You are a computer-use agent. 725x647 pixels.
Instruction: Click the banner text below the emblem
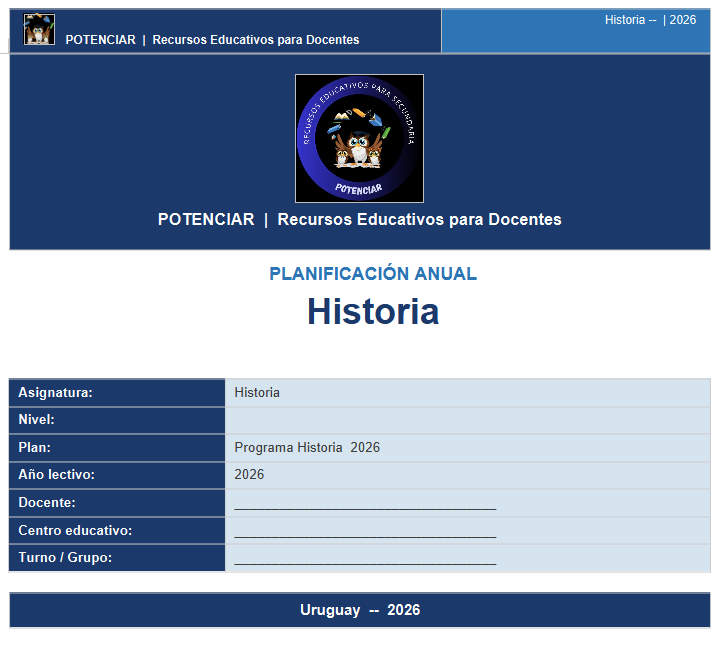click(x=359, y=220)
